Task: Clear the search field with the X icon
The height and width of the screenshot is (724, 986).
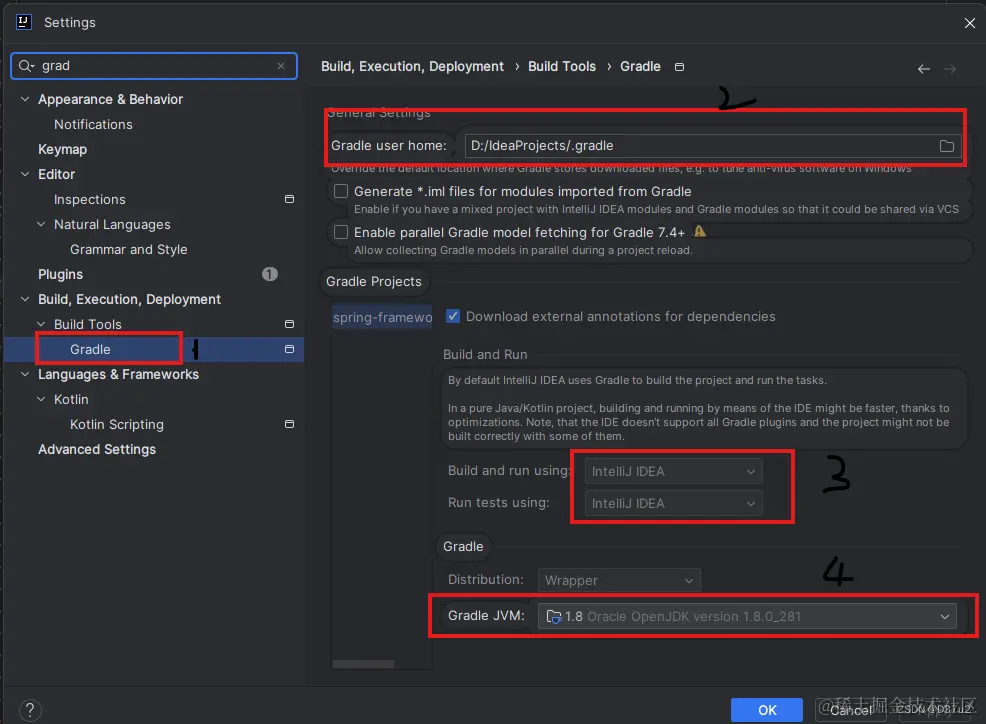Action: pos(280,66)
